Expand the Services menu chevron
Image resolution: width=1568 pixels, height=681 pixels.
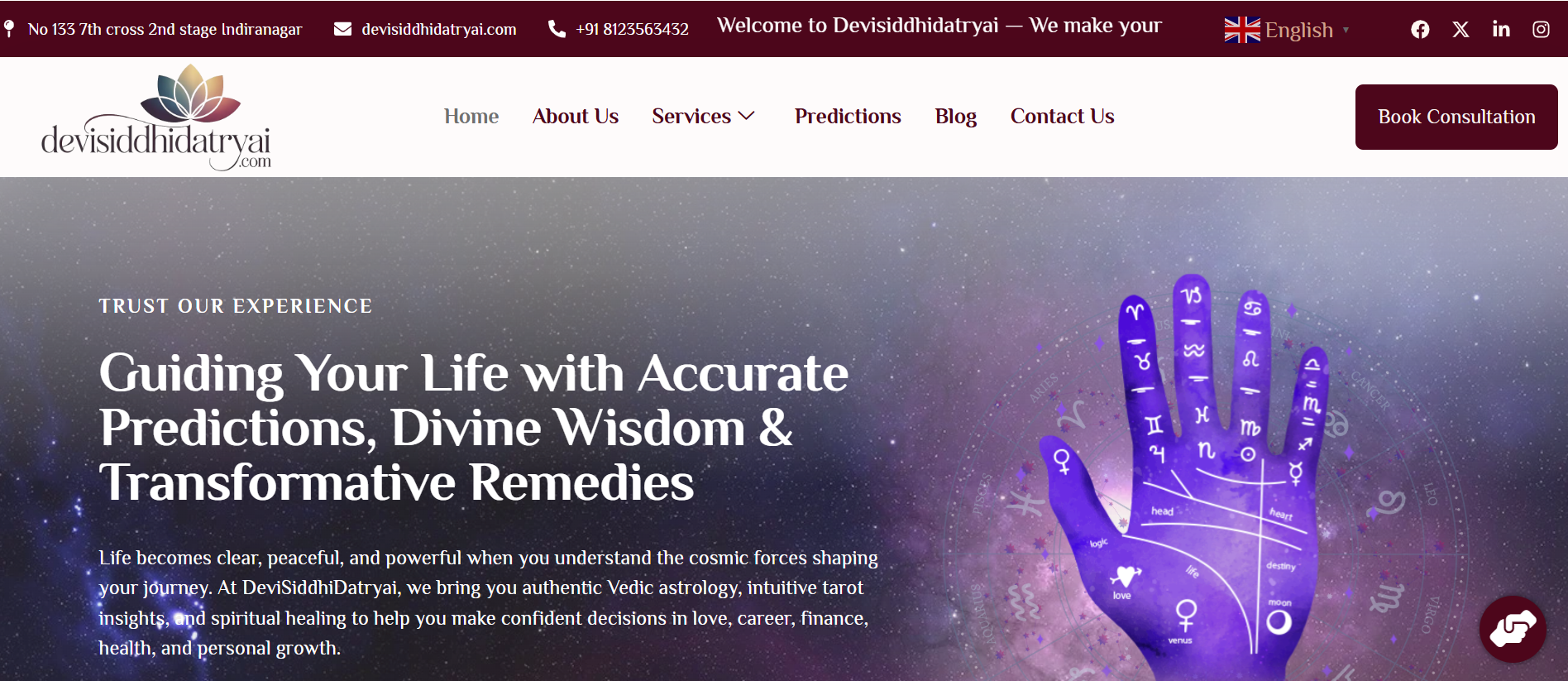[747, 117]
